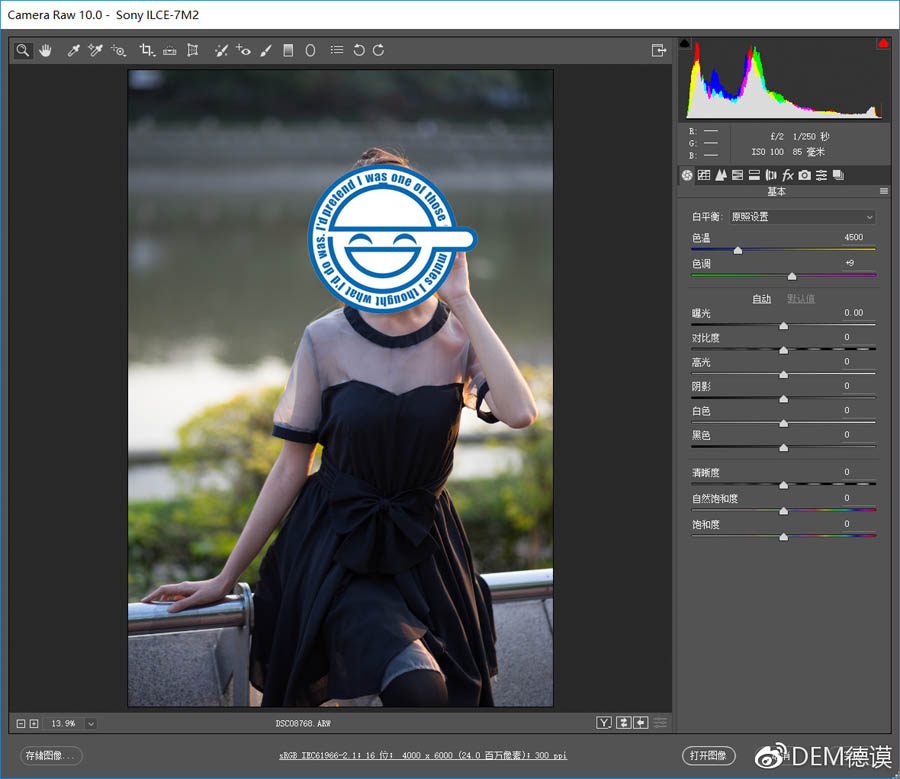
Task: Click the Spot Removal tool
Action: (x=221, y=50)
